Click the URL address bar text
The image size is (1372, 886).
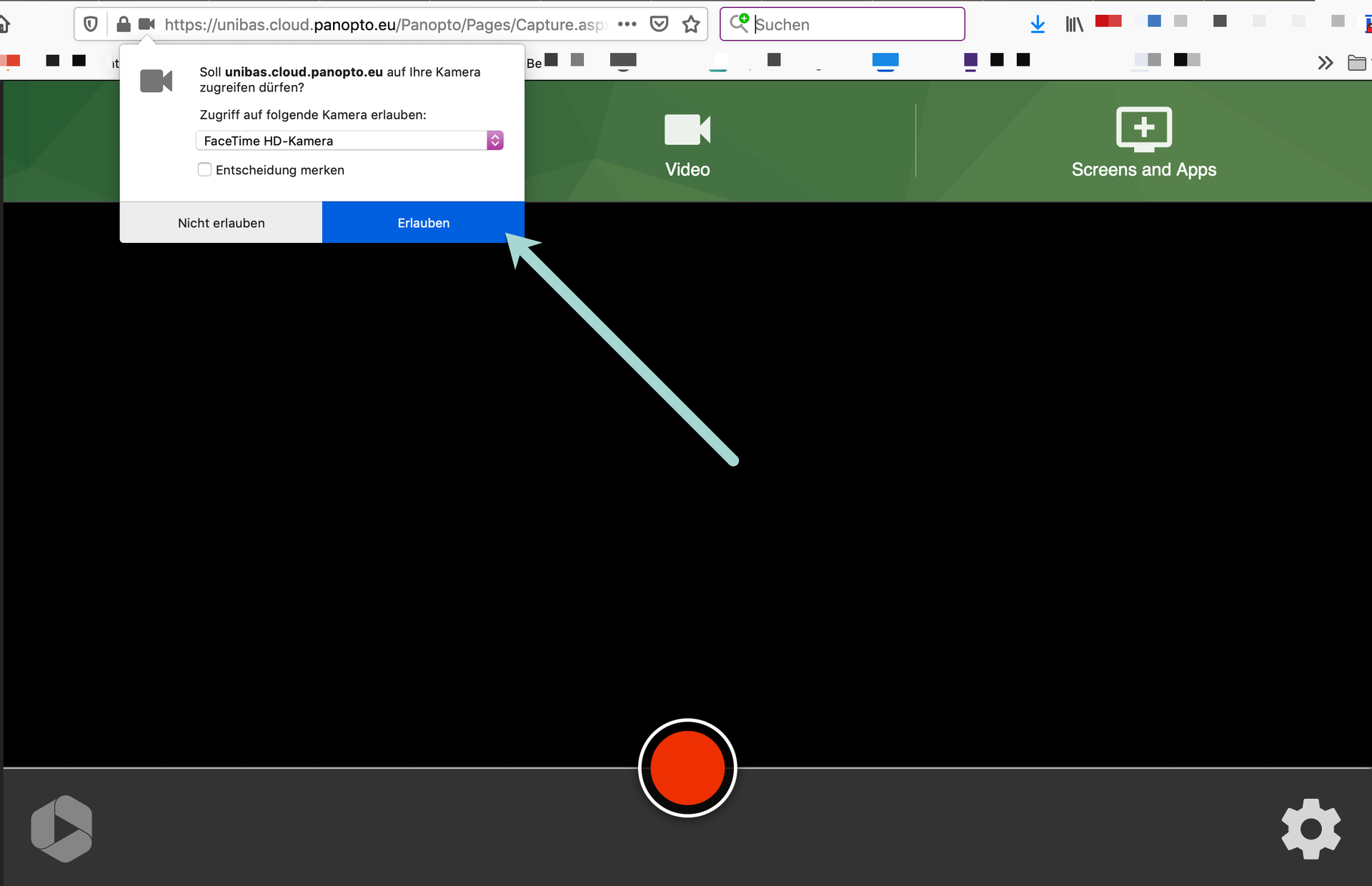click(386, 24)
